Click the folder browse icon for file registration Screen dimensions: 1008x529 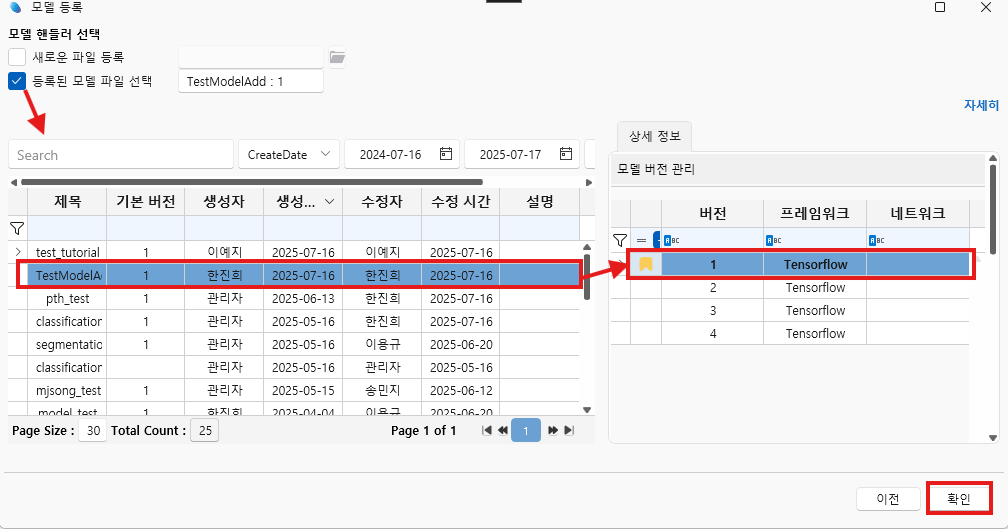338,57
